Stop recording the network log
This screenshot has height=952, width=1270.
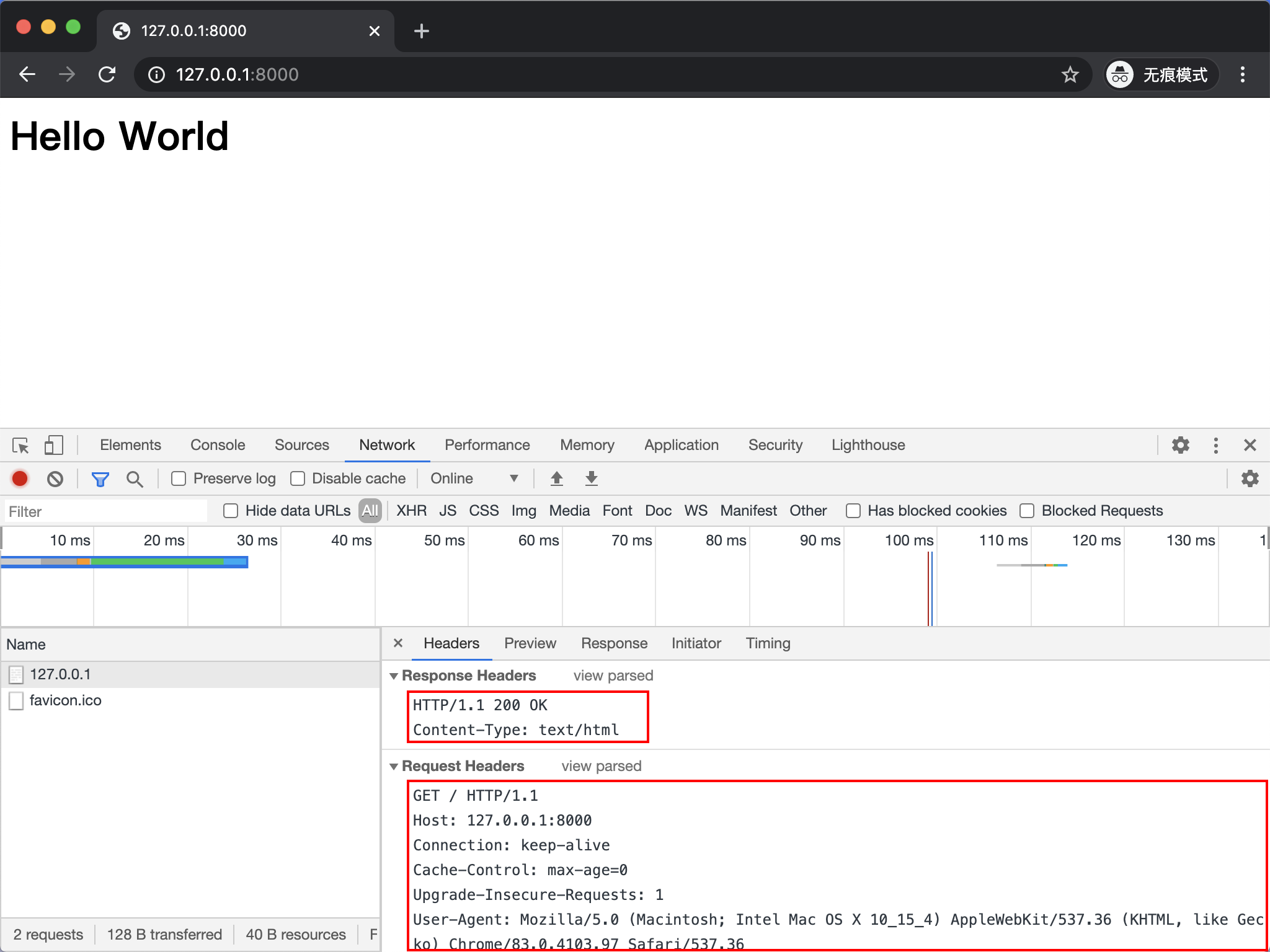click(19, 478)
